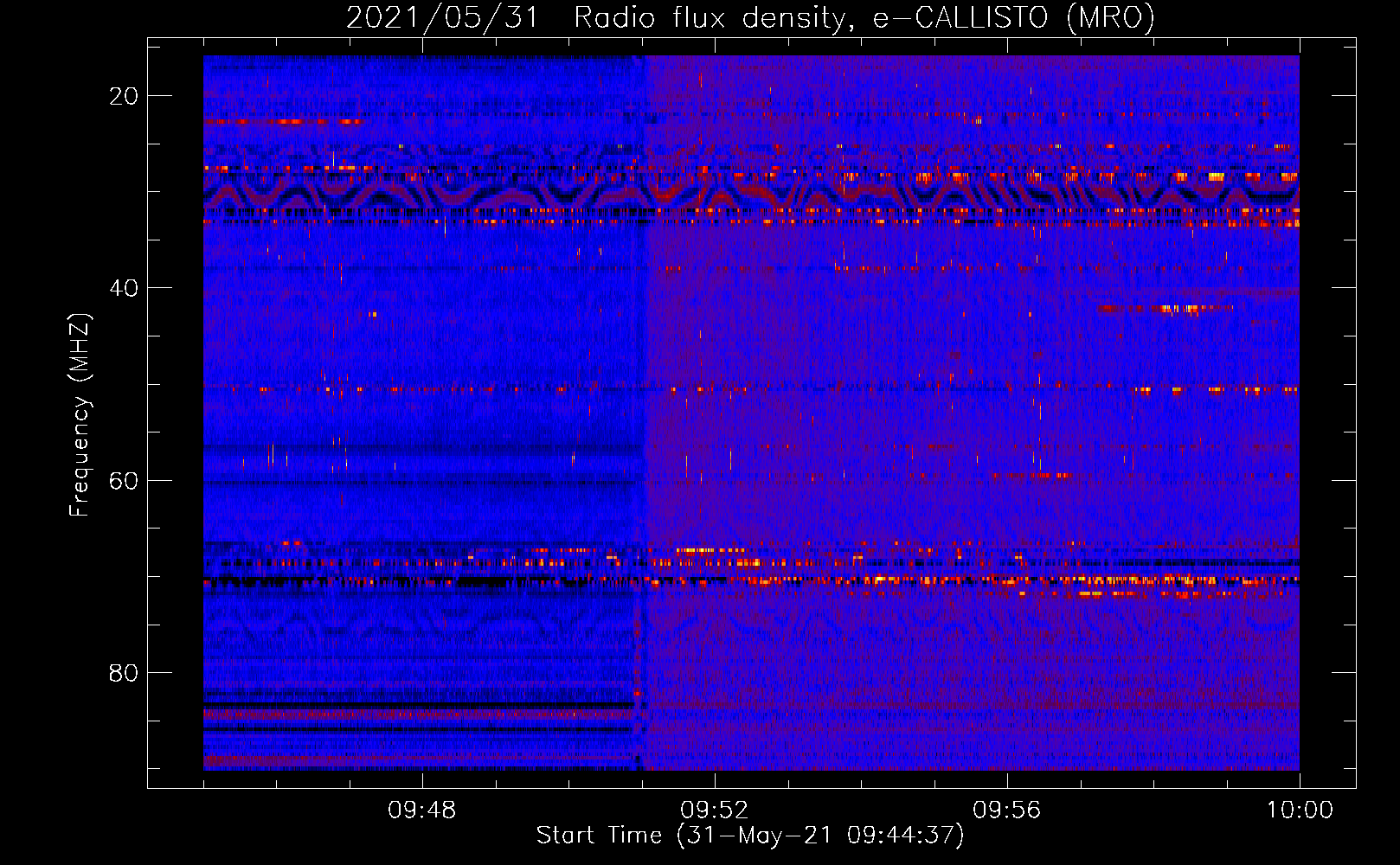Click the '09:48' time tick label
This screenshot has width=1400, height=865.
422,811
